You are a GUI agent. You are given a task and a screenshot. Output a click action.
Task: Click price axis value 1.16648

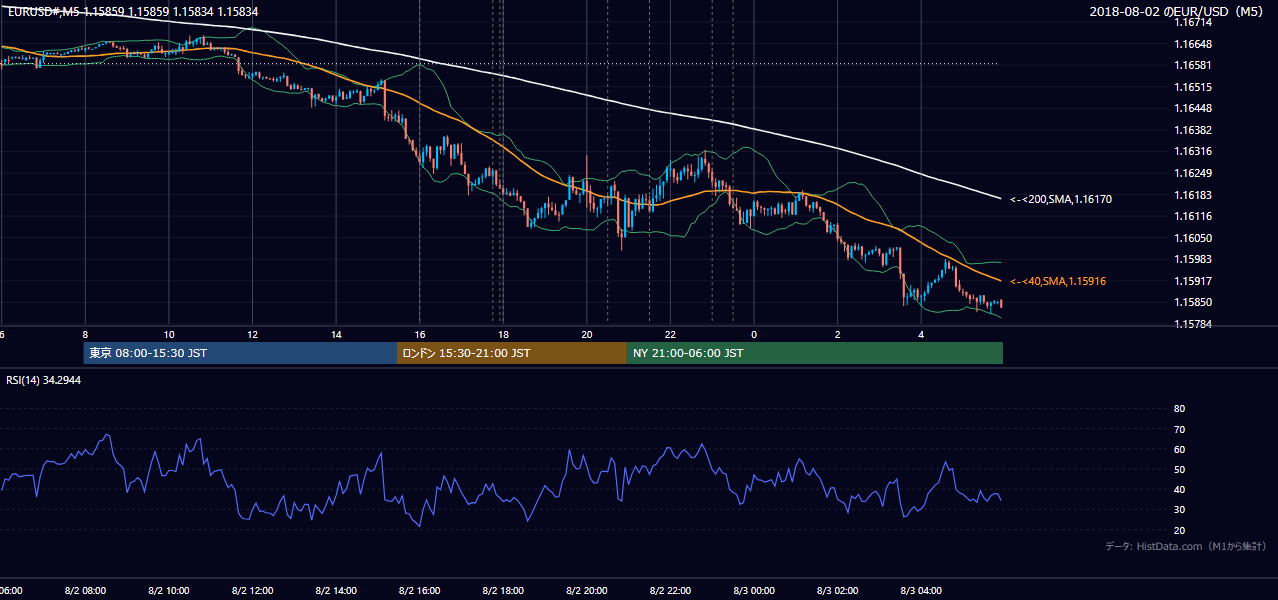(x=1192, y=44)
